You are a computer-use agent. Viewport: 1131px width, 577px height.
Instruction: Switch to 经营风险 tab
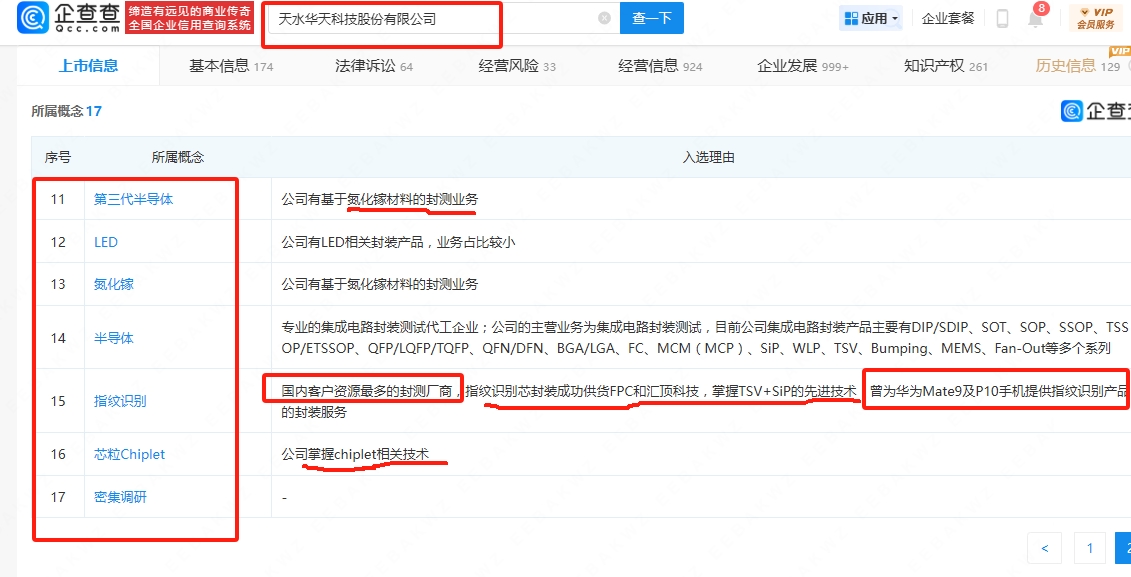pyautogui.click(x=517, y=66)
